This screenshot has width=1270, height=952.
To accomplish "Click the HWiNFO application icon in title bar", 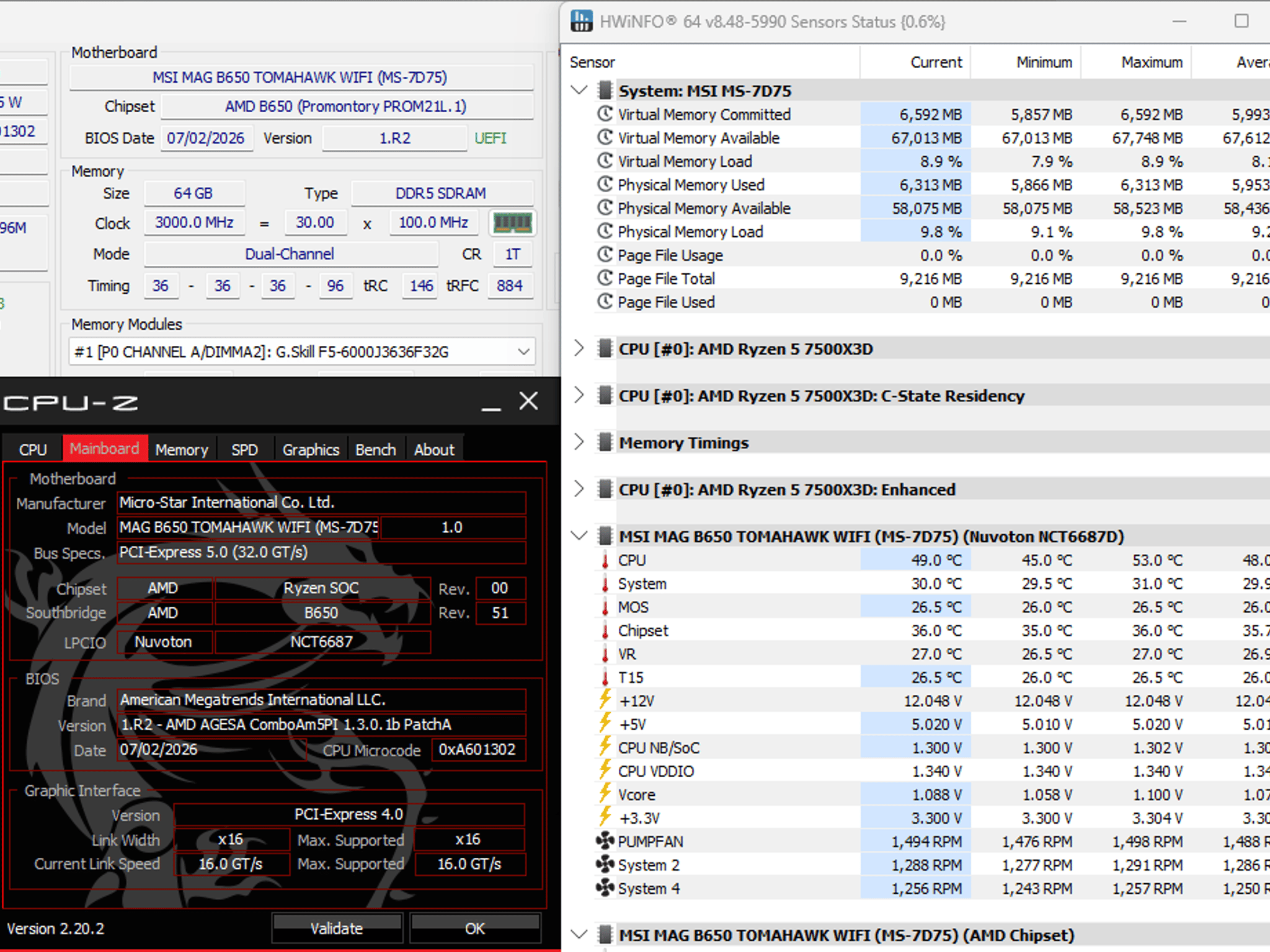I will click(x=581, y=21).
